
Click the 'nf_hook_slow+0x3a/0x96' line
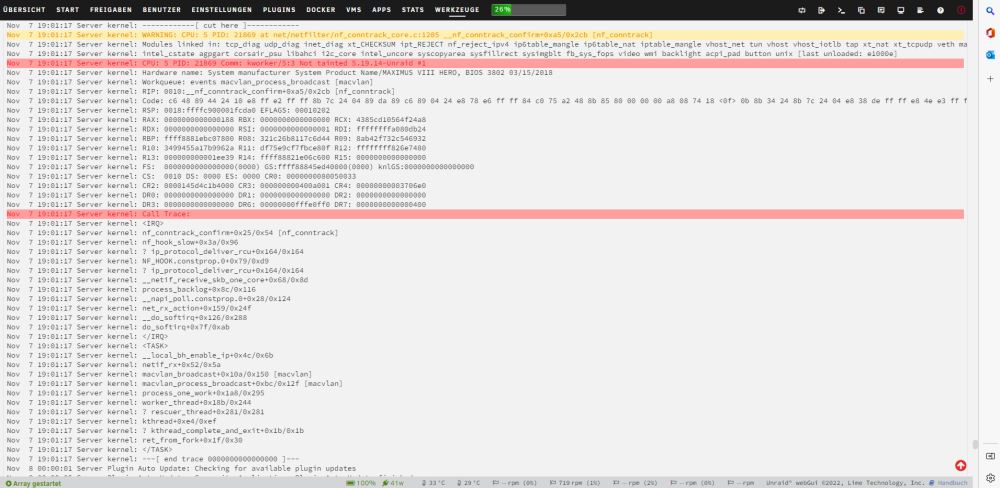point(122,242)
